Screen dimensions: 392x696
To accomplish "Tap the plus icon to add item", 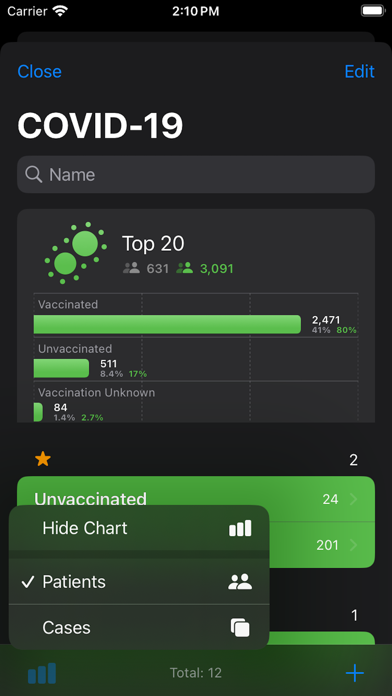I will coord(355,673).
